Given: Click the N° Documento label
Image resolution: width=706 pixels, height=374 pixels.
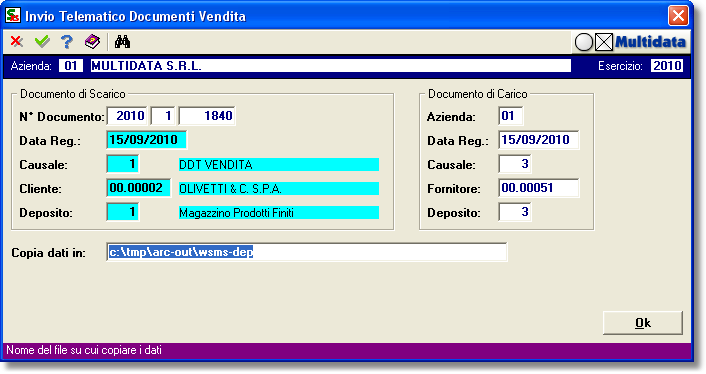Looking at the screenshot, I should [x=62, y=117].
